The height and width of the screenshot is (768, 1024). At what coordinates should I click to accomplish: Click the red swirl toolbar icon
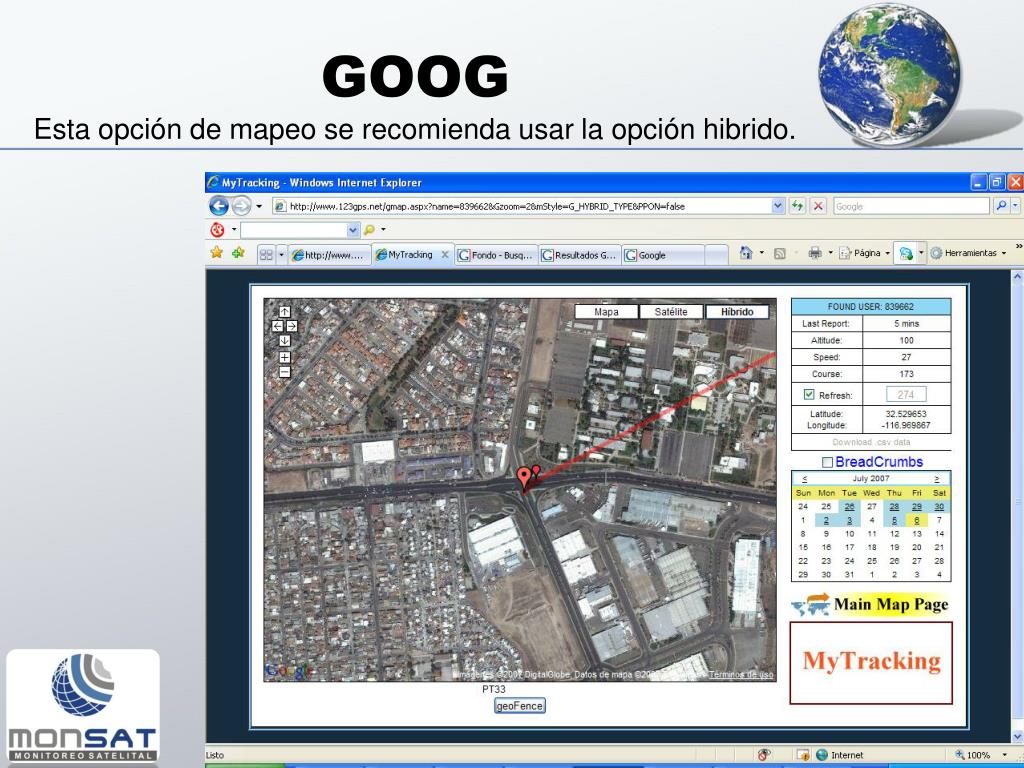point(217,230)
